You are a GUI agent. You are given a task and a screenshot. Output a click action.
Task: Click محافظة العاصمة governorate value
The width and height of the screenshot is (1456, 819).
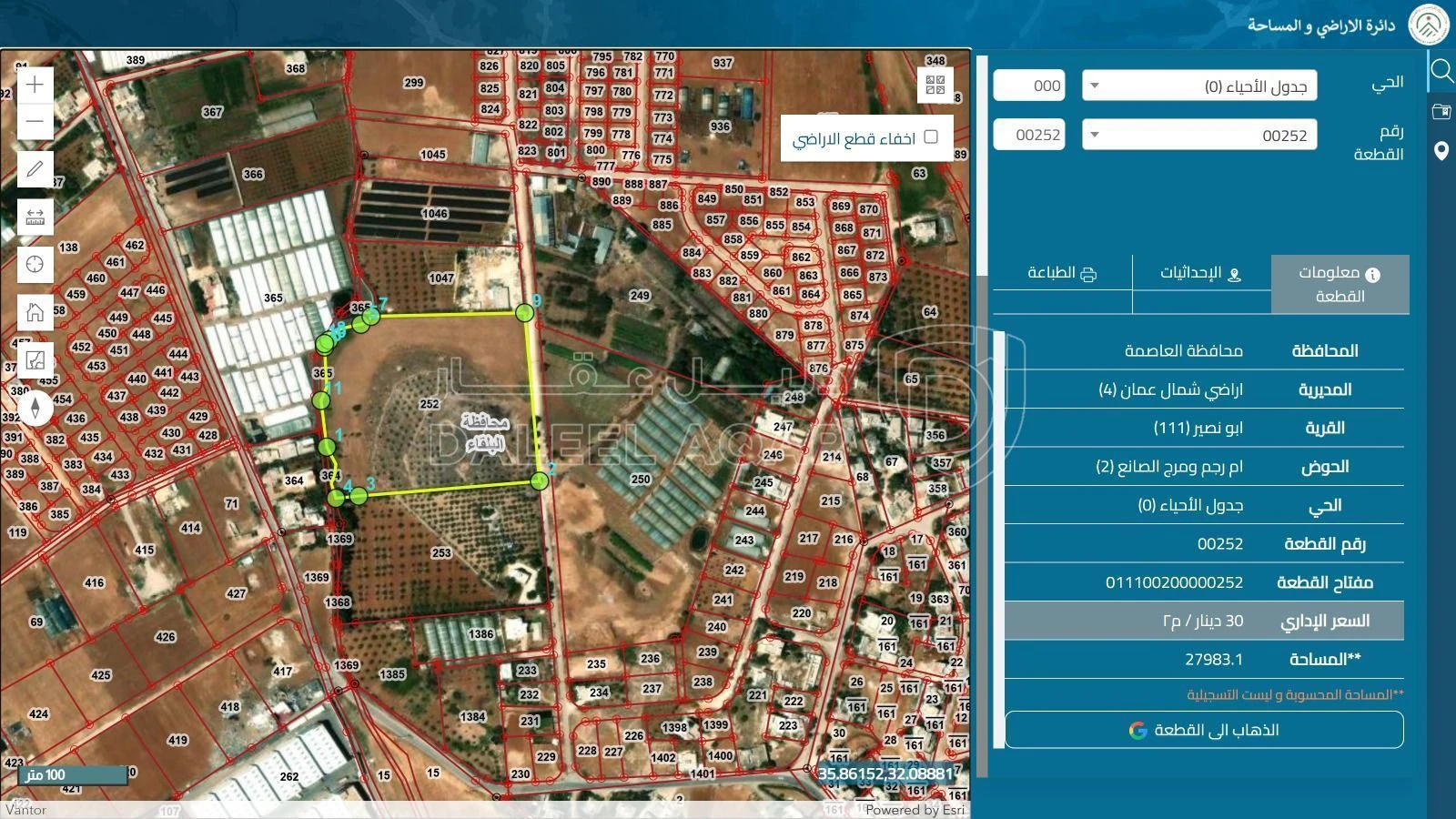coord(1184,350)
